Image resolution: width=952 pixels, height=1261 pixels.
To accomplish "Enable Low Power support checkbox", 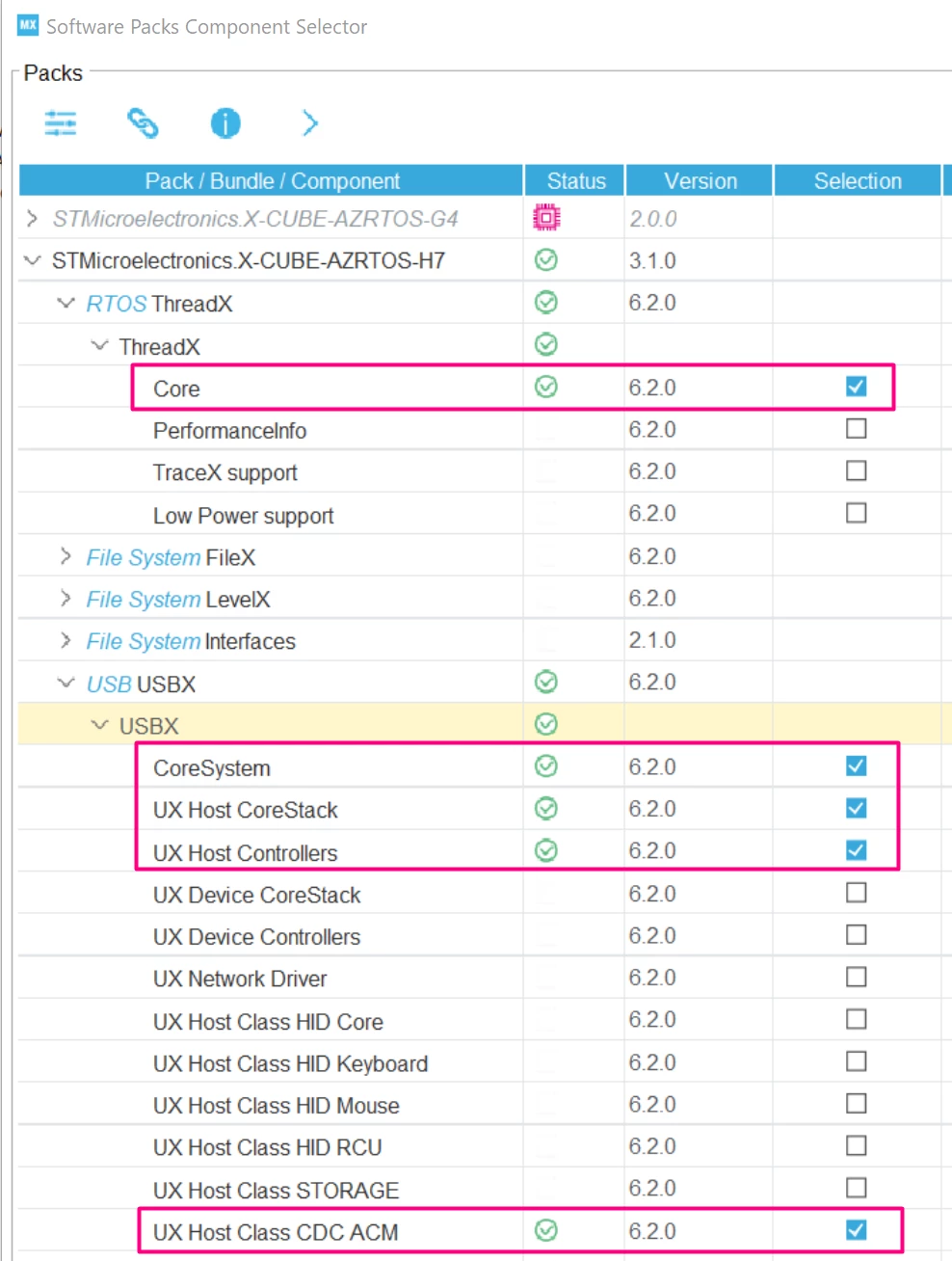I will 856,513.
